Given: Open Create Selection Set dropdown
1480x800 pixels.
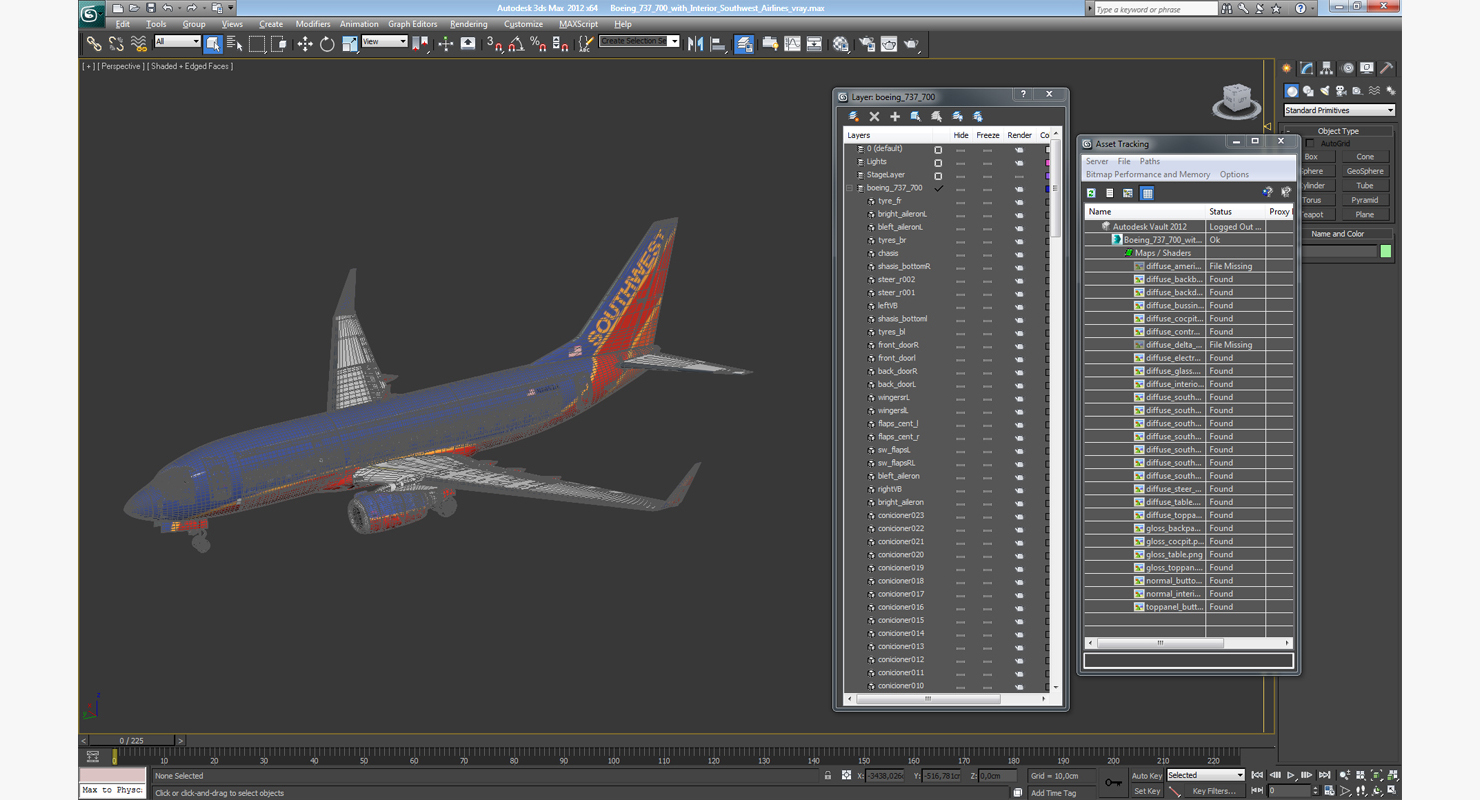Looking at the screenshot, I should click(639, 41).
